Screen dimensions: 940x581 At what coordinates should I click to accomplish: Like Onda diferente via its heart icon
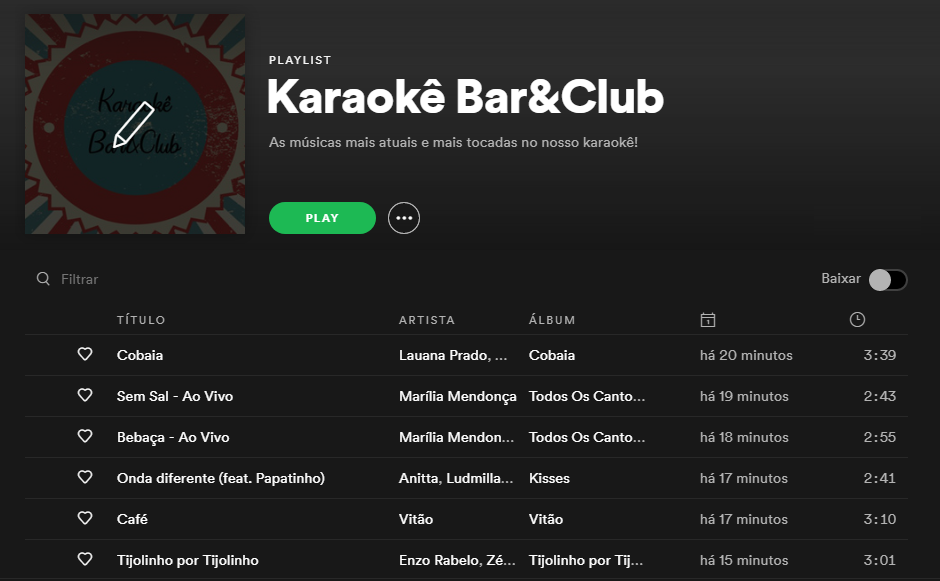point(85,477)
